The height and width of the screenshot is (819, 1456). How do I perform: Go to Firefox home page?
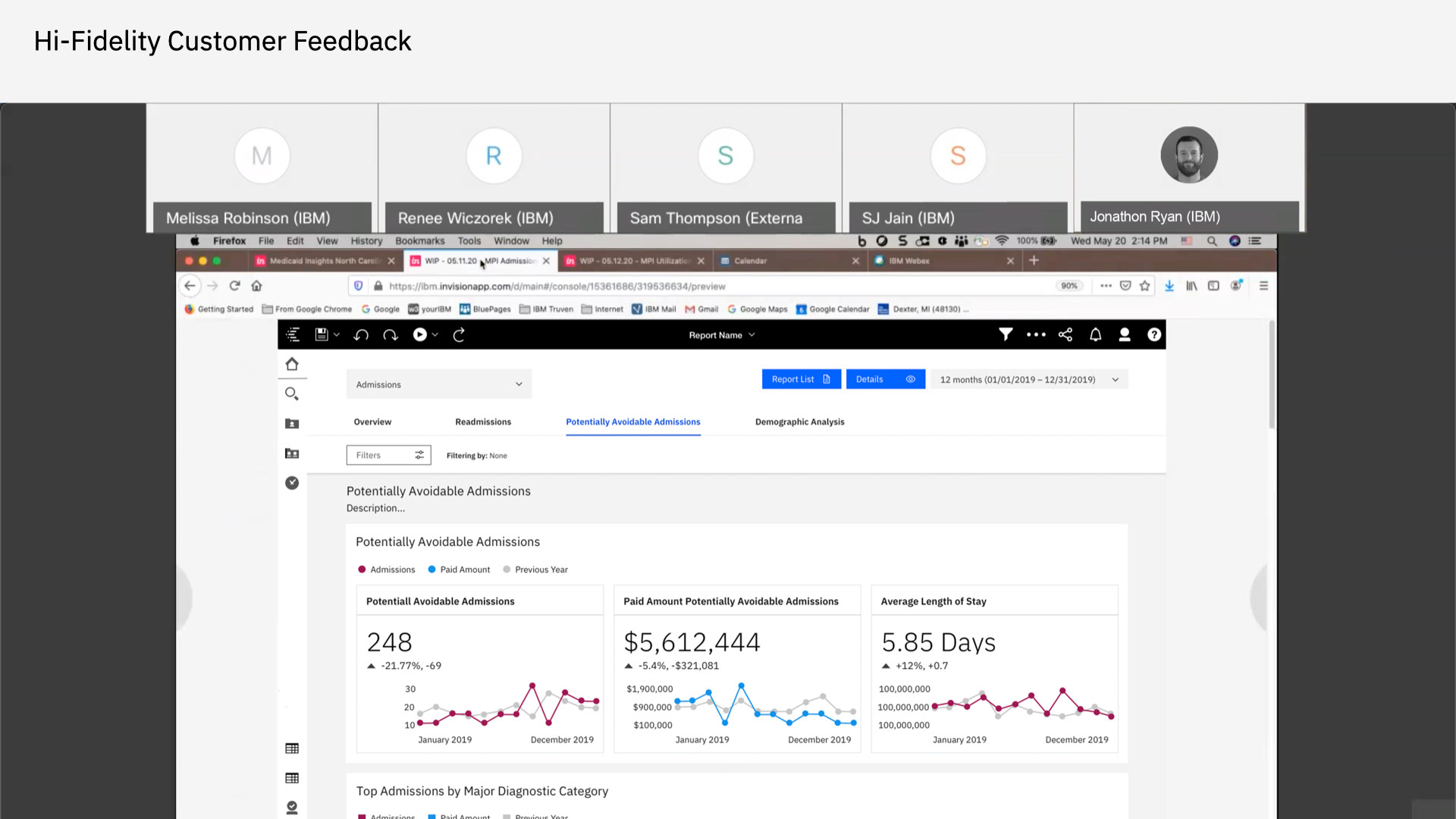(257, 286)
